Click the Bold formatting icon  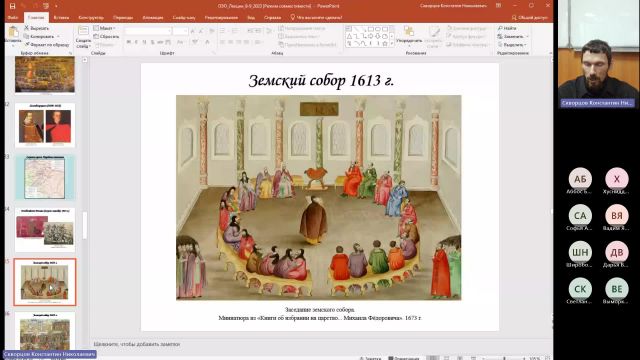[x=129, y=42]
